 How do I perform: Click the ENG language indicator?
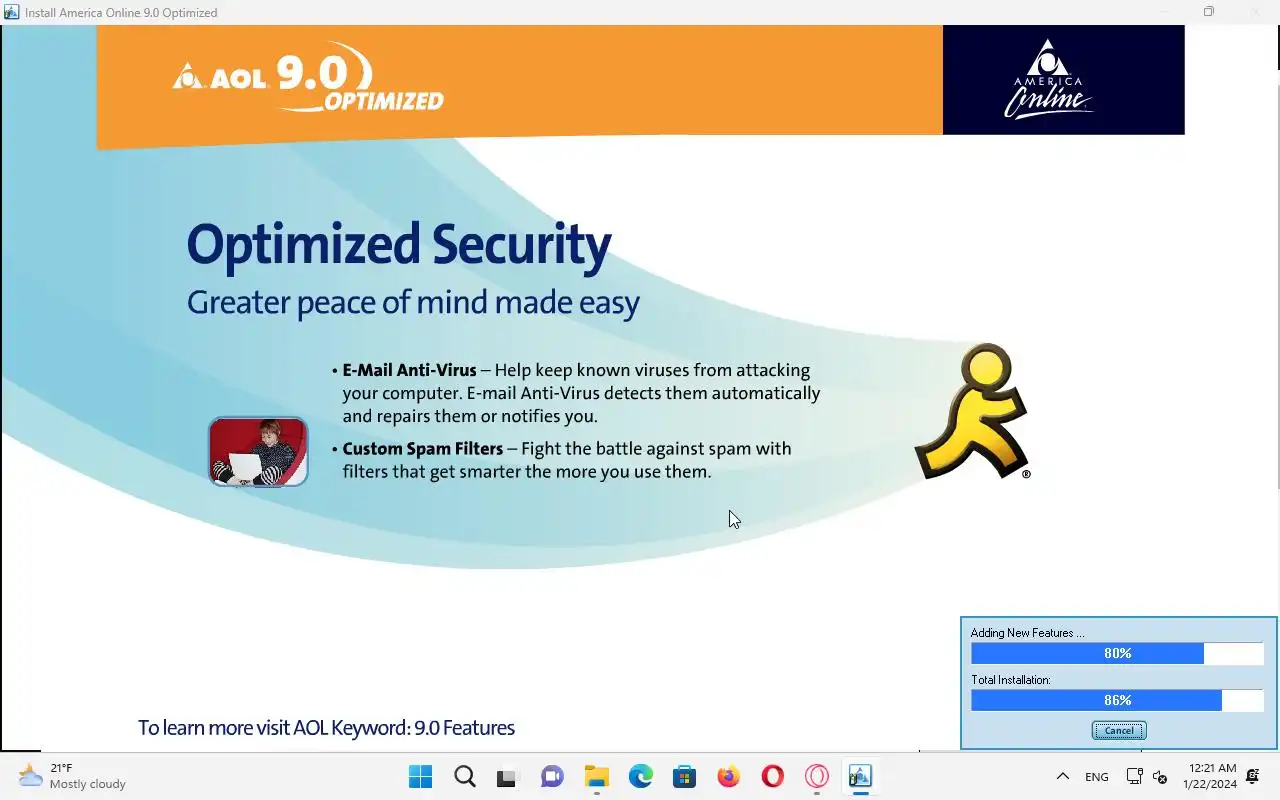(1097, 777)
